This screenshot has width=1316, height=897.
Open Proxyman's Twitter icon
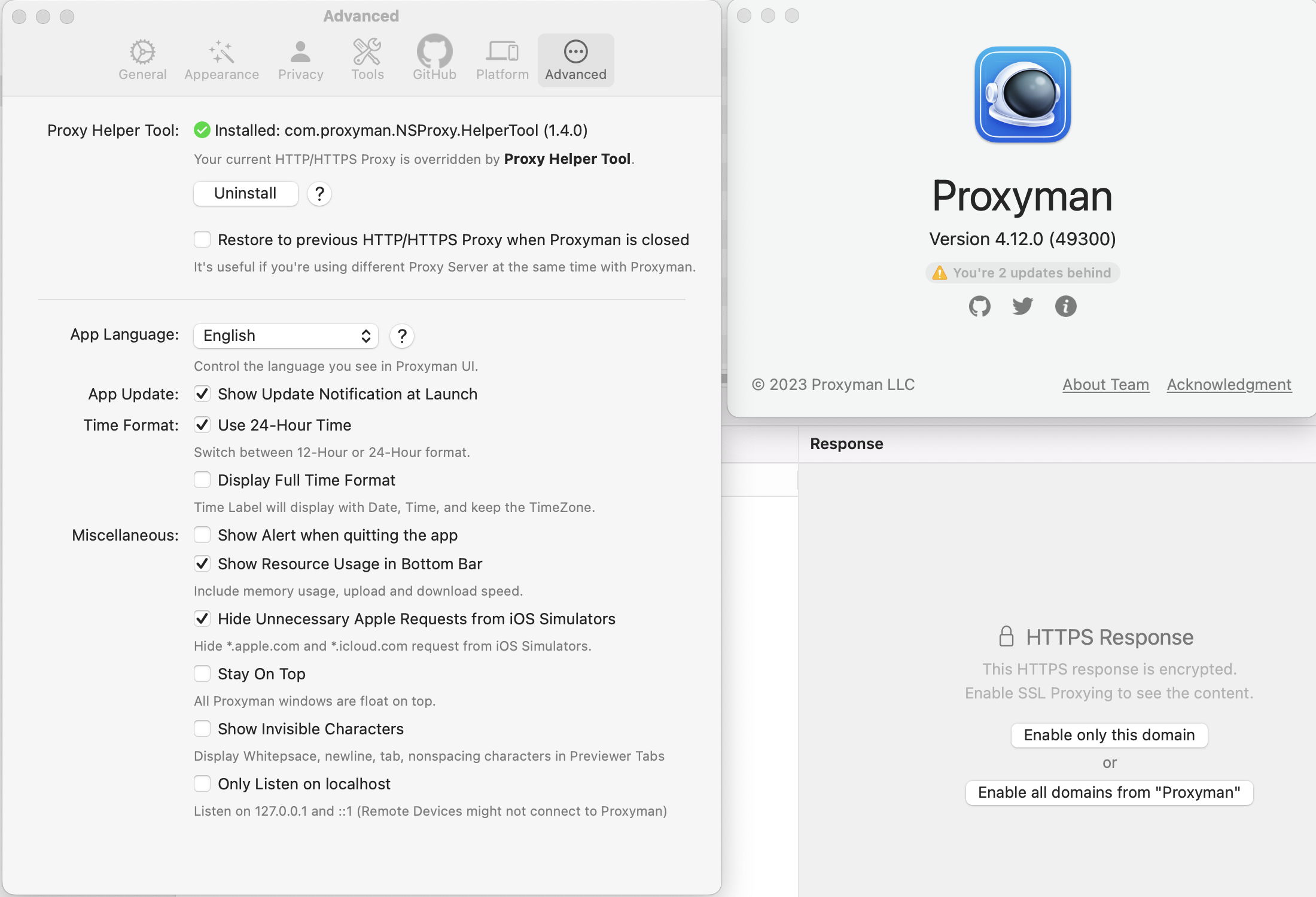[1022, 306]
